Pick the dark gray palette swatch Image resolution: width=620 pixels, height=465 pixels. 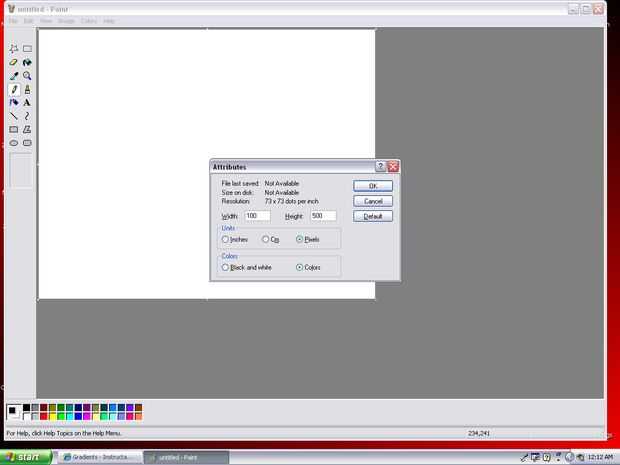coord(35,408)
